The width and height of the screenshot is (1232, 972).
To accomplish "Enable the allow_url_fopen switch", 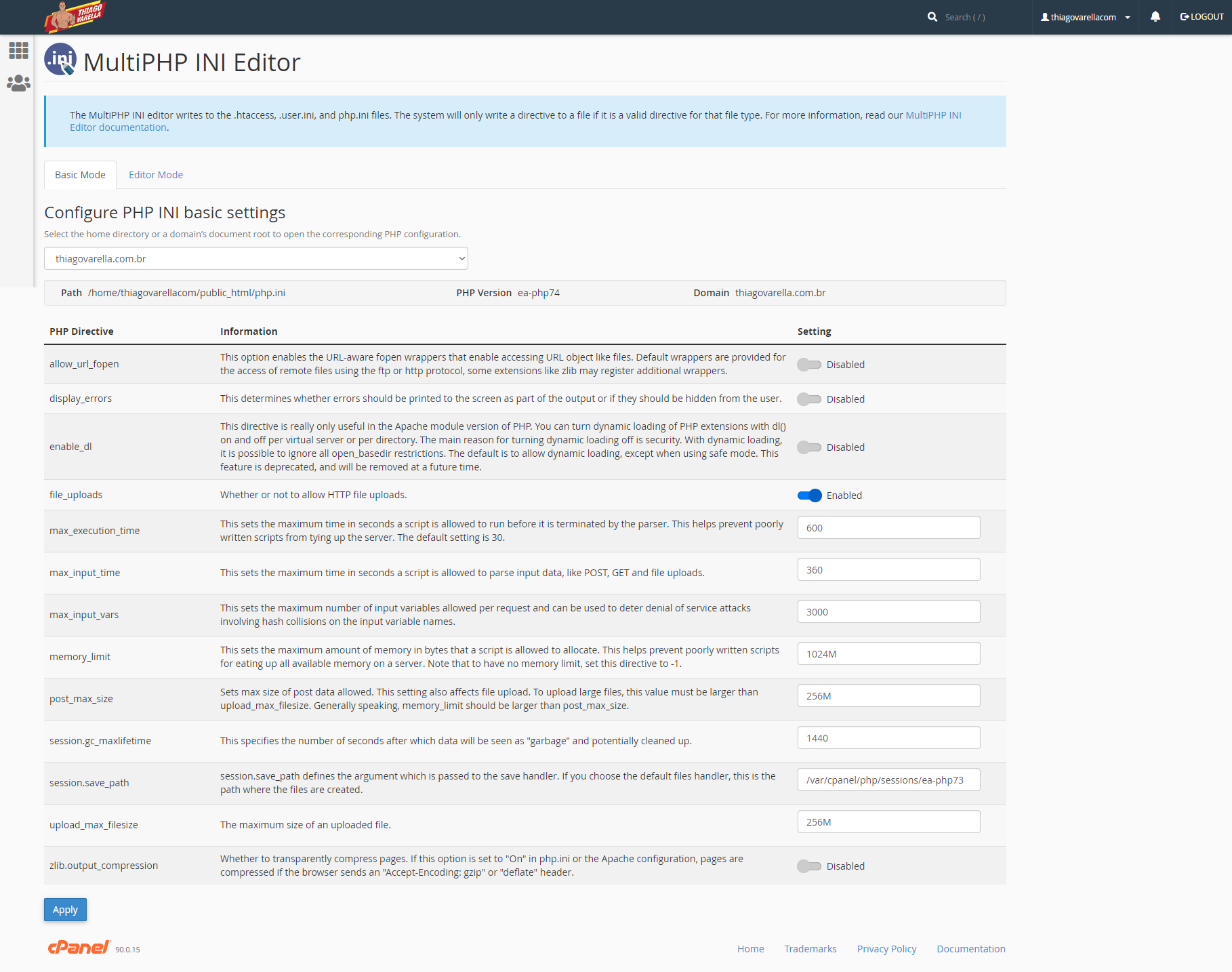I will (x=809, y=365).
